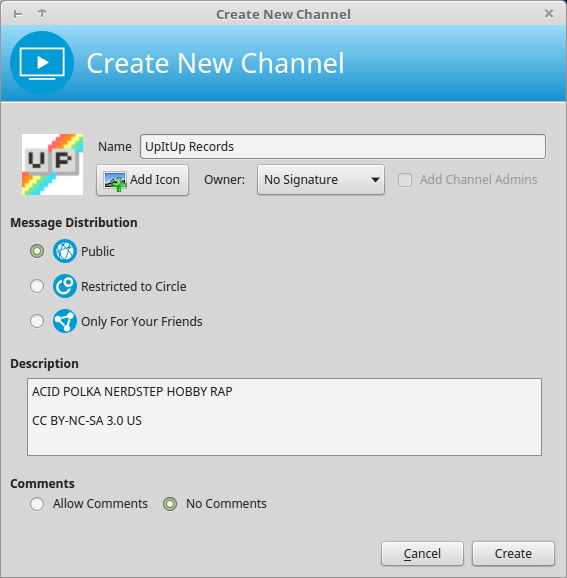Select the No Comments radio button
The image size is (567, 578).
click(x=170, y=504)
